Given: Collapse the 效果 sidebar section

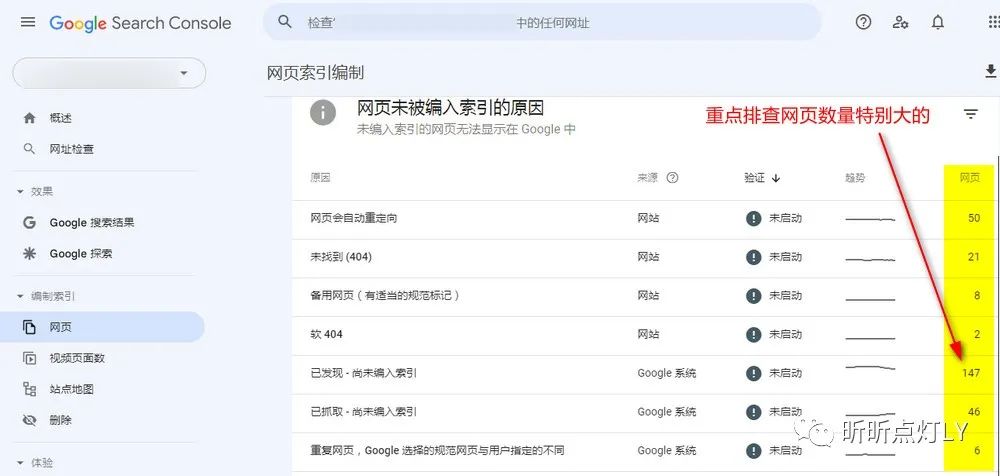Looking at the screenshot, I should tap(20, 191).
